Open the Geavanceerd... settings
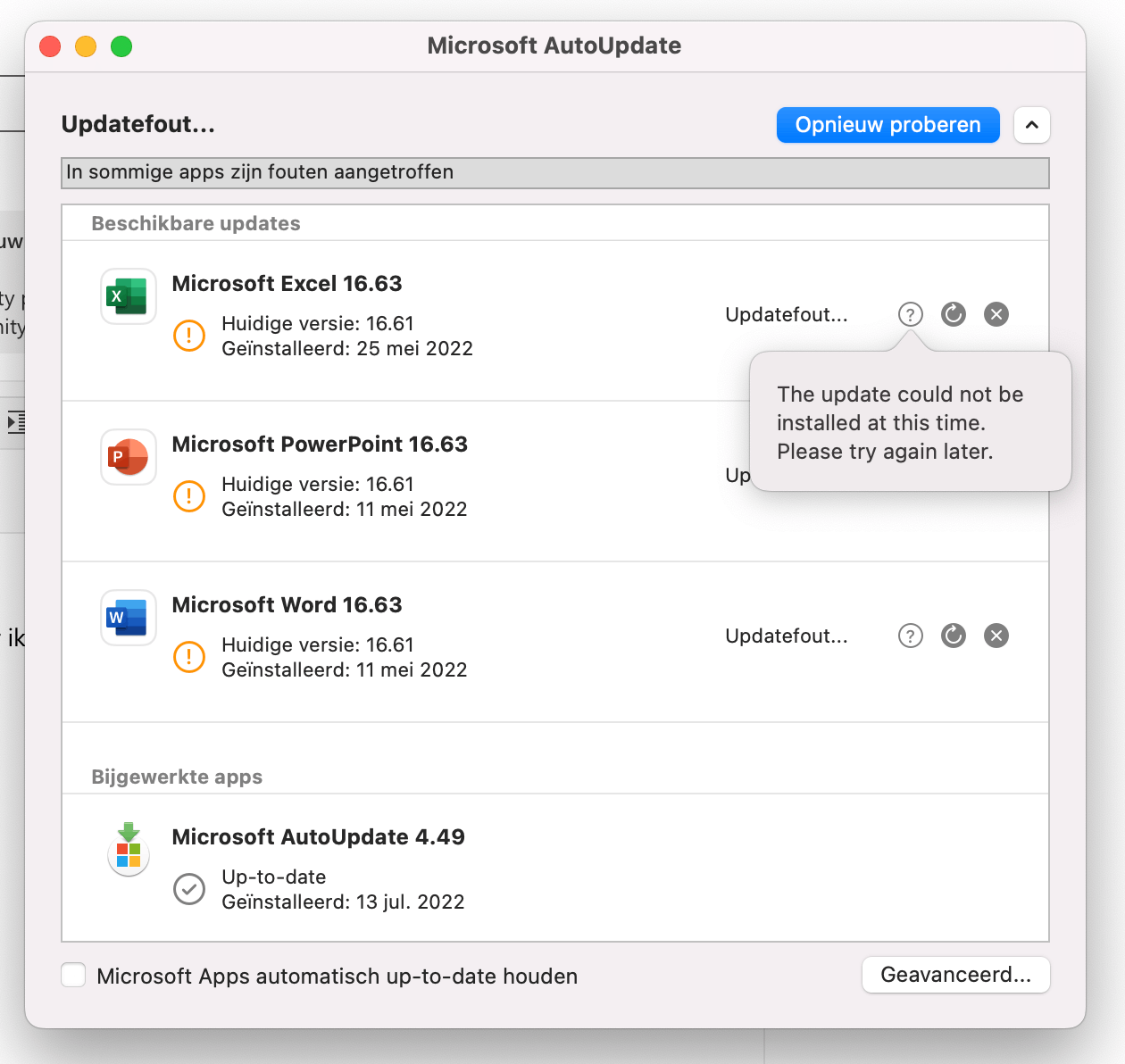Image resolution: width=1125 pixels, height=1064 pixels. point(956,975)
